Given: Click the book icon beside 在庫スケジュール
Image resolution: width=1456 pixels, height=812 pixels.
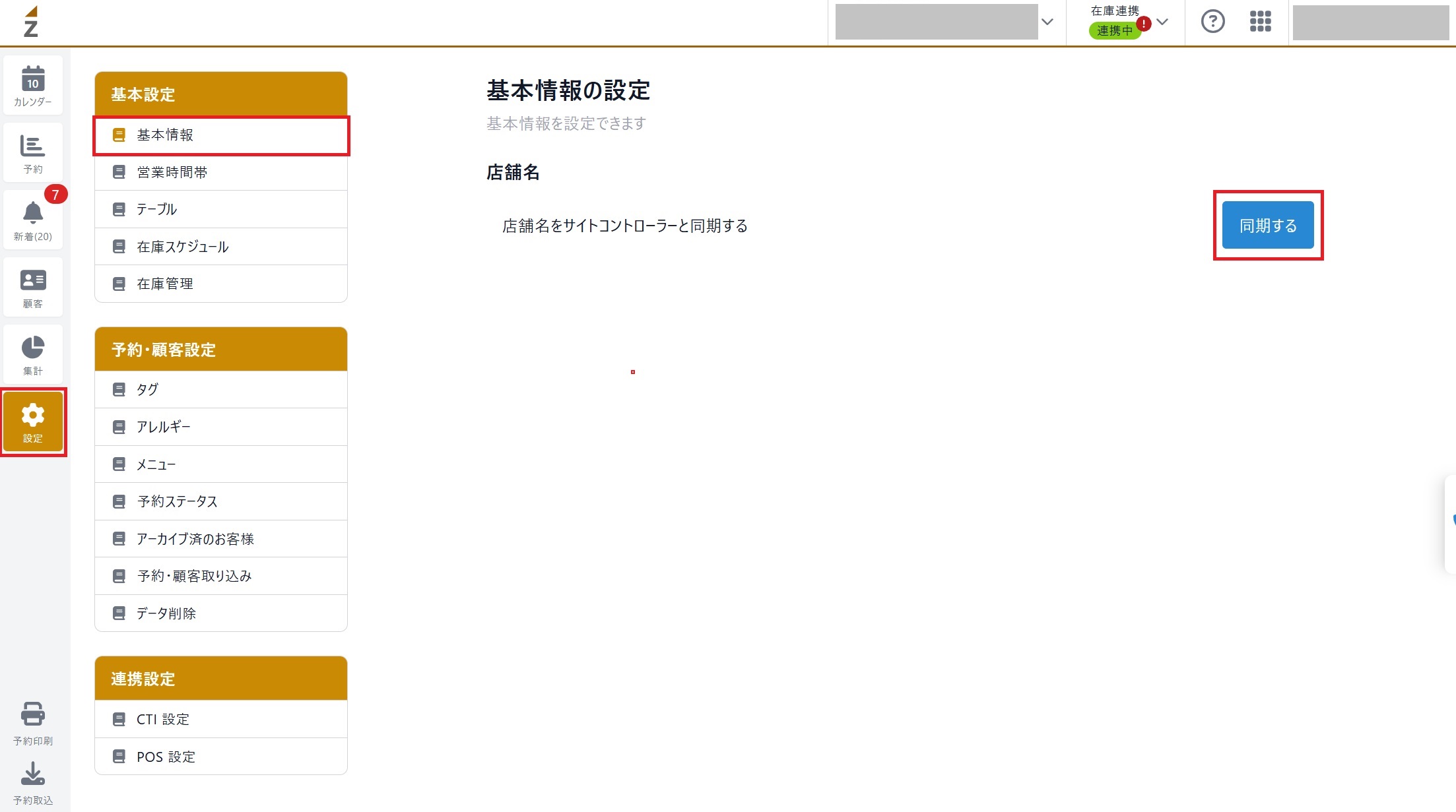Looking at the screenshot, I should tap(119, 247).
